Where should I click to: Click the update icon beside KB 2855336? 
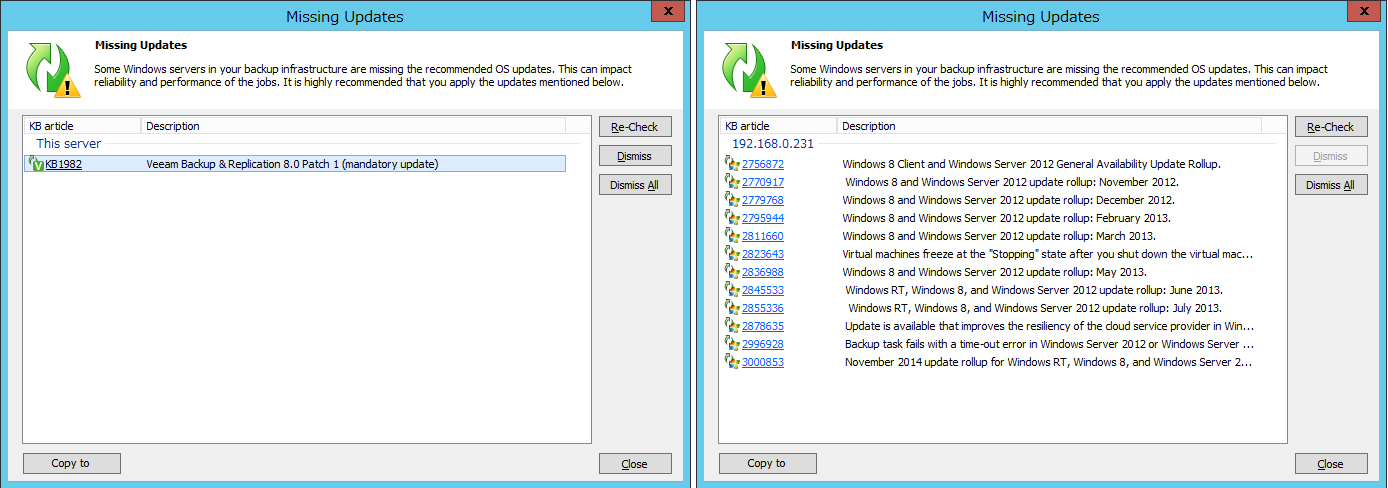[x=732, y=308]
